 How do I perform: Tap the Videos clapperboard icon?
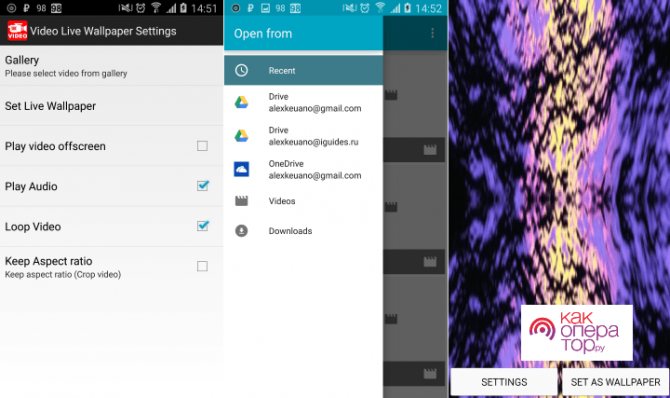coord(241,200)
